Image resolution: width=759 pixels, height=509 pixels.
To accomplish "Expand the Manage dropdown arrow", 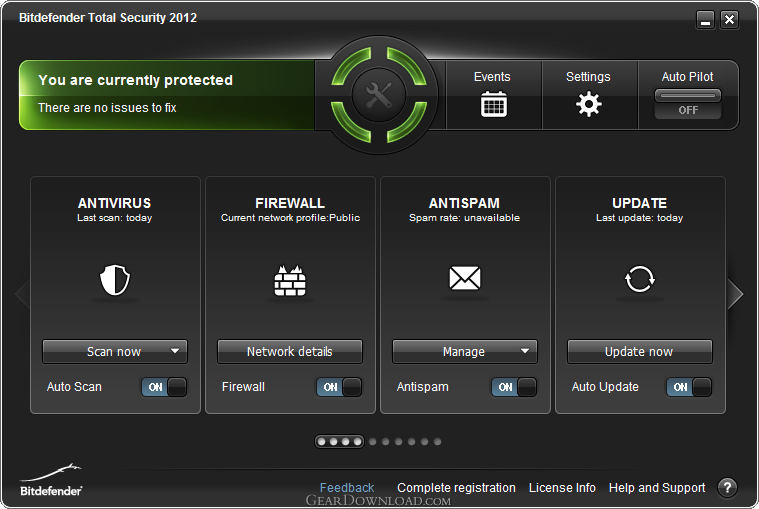I will [525, 351].
